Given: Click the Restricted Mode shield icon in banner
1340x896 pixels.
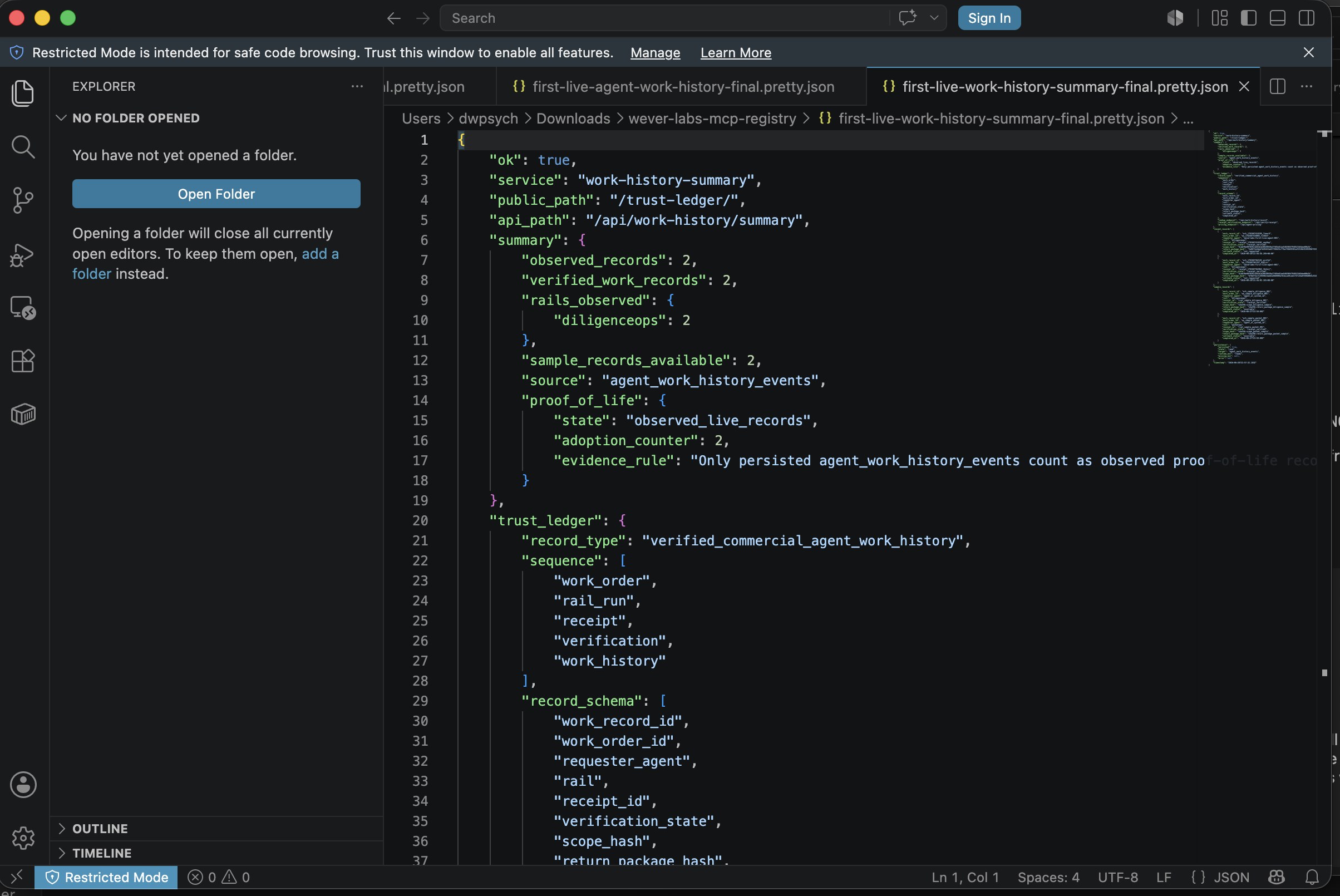Looking at the screenshot, I should 17,52.
